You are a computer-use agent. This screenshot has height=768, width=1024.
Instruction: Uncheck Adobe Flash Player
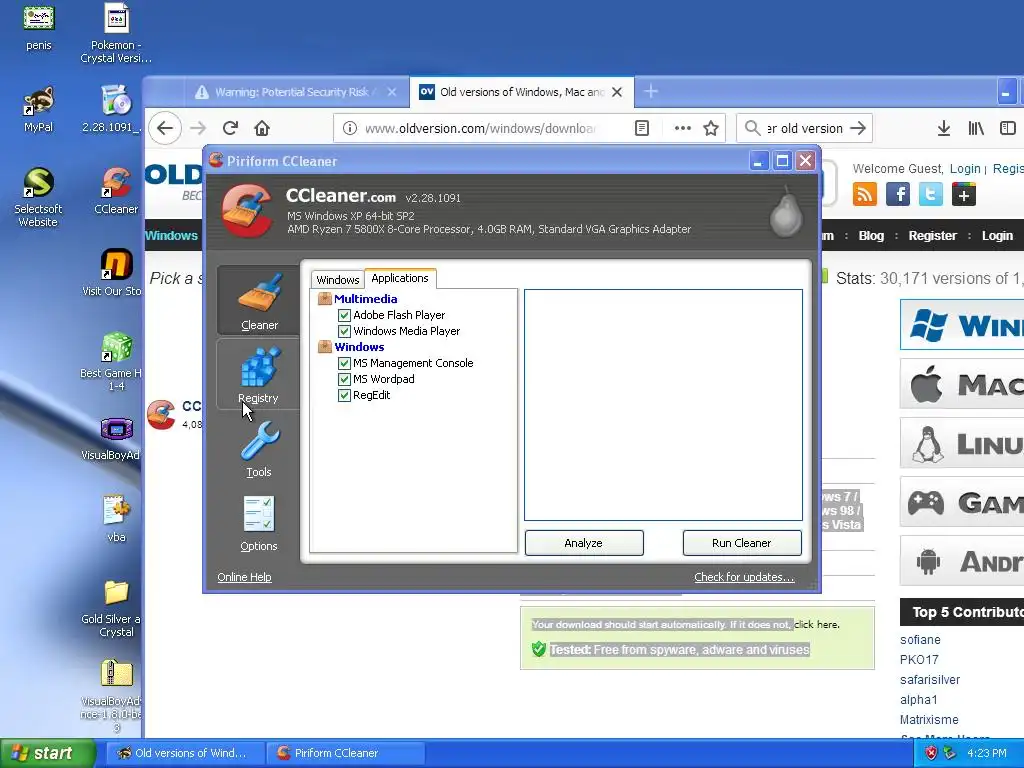pos(344,315)
